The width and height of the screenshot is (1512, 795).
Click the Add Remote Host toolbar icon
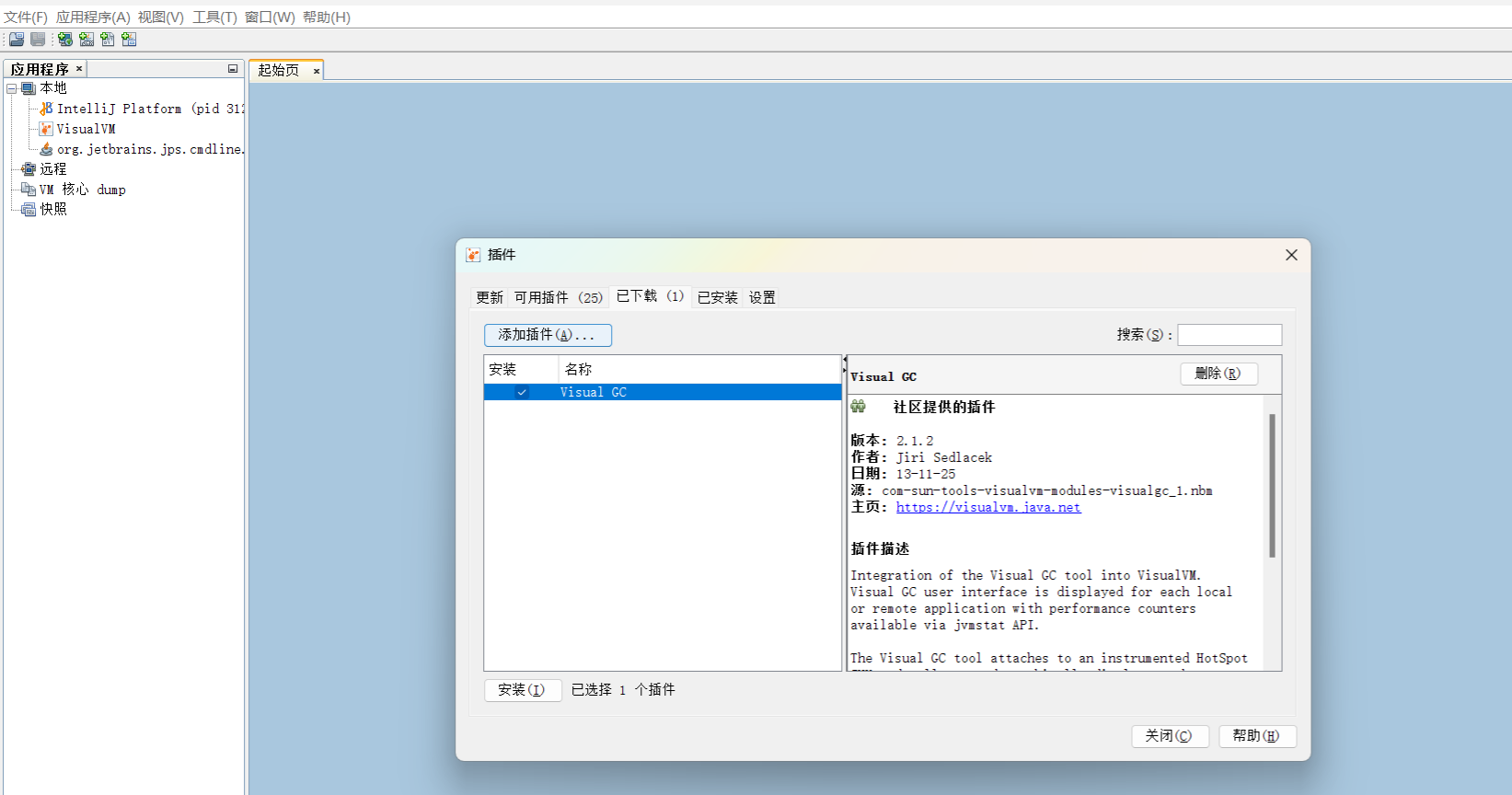tap(65, 40)
